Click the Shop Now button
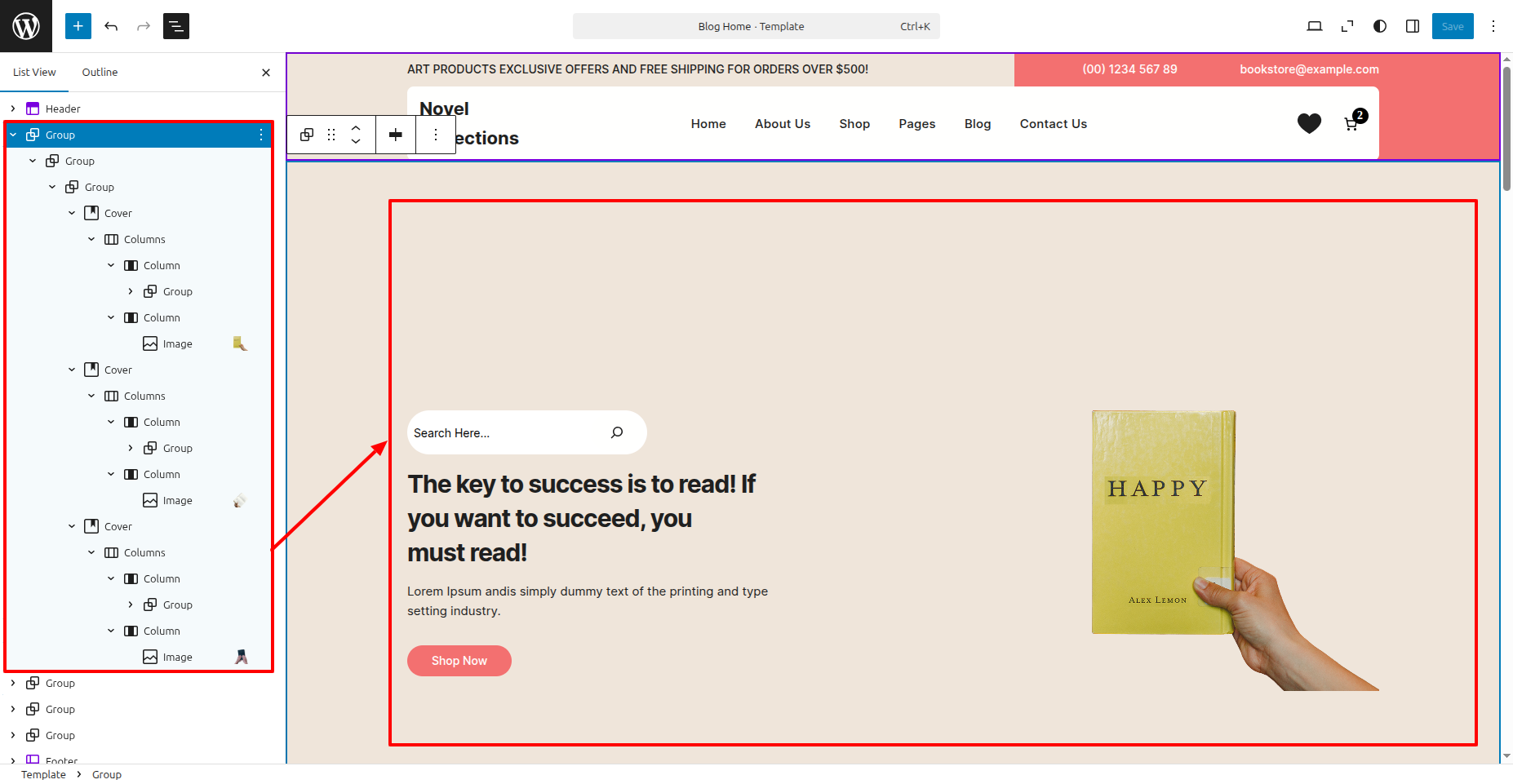Screen dimensions: 1513x784 [x=459, y=661]
